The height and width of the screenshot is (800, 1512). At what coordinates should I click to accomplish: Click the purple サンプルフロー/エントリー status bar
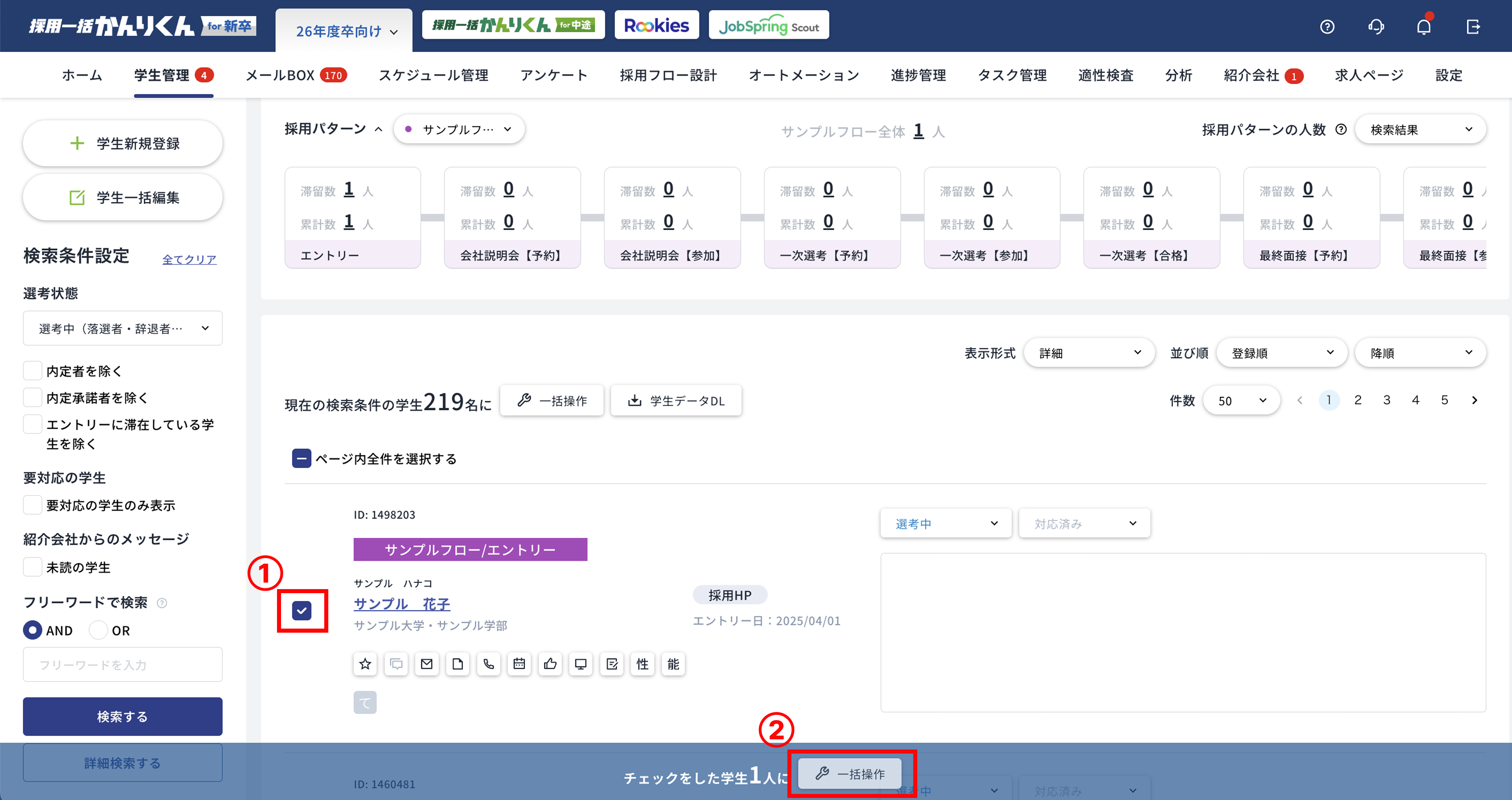click(x=470, y=550)
